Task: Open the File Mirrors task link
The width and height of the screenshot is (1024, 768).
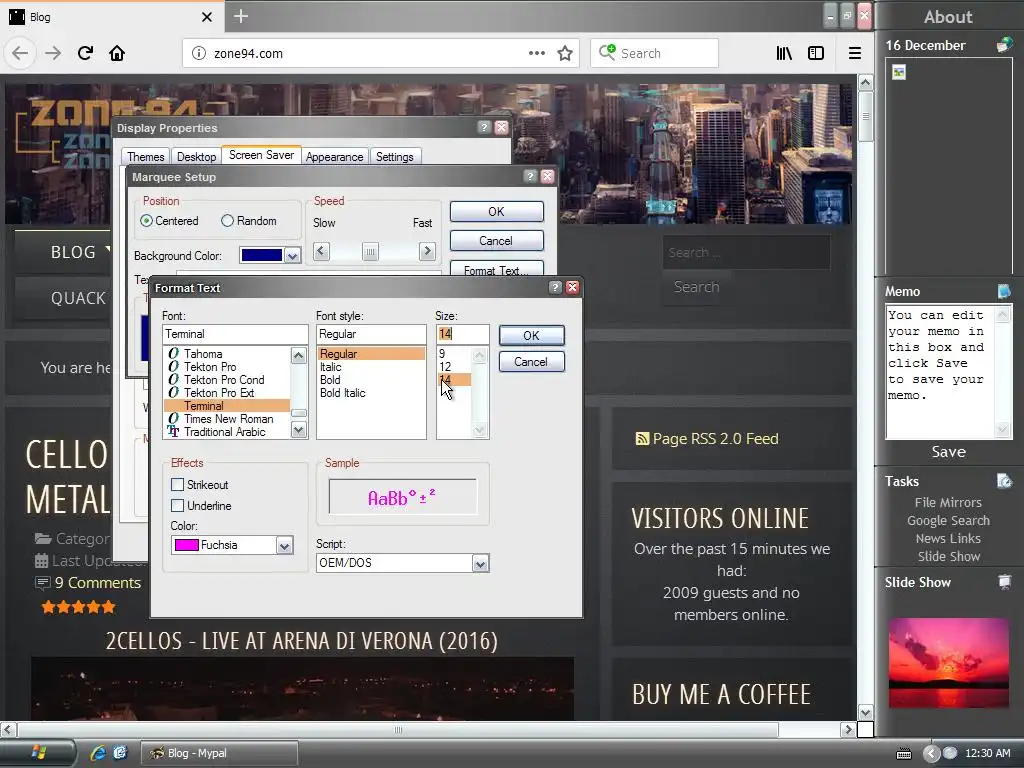Action: pos(948,502)
